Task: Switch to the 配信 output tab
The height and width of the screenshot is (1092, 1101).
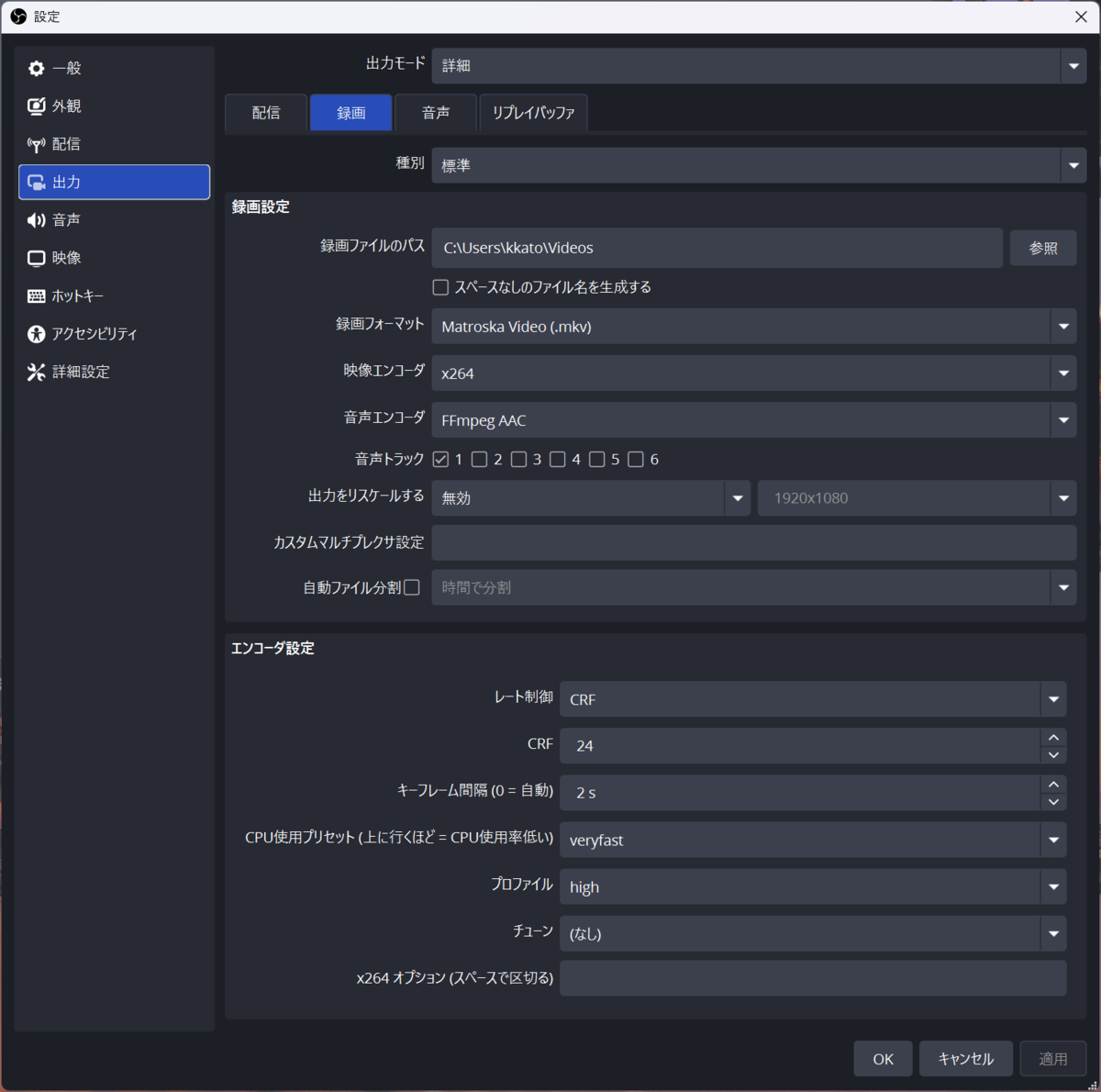Action: [266, 113]
